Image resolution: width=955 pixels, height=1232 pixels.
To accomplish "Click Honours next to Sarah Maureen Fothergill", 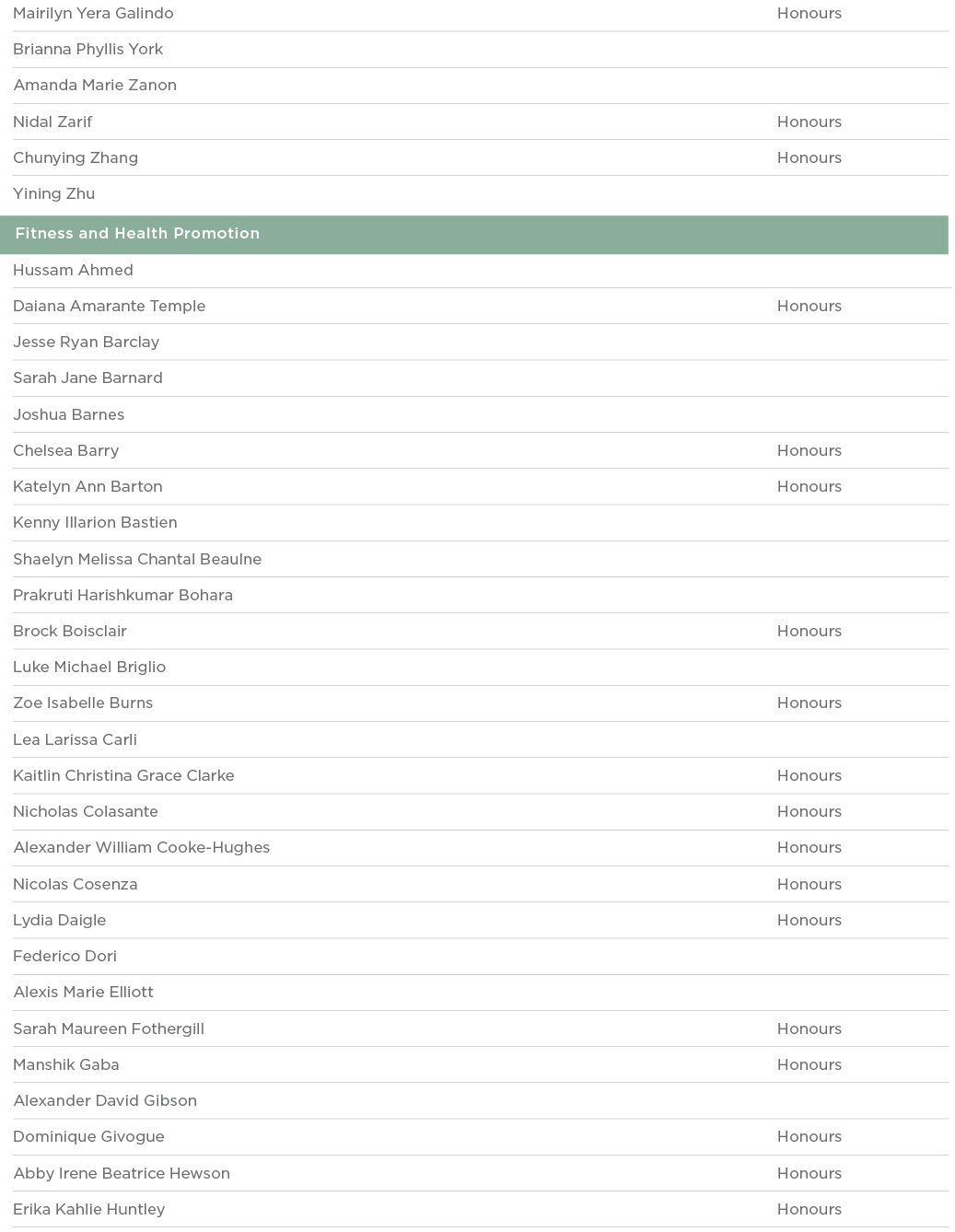I will click(809, 1029).
